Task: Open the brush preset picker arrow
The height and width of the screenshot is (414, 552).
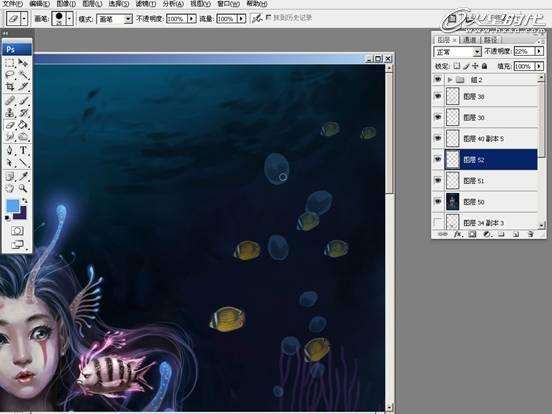Action: (x=69, y=18)
